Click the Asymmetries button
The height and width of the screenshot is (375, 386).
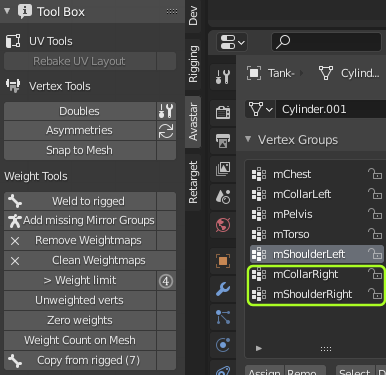[80, 131]
